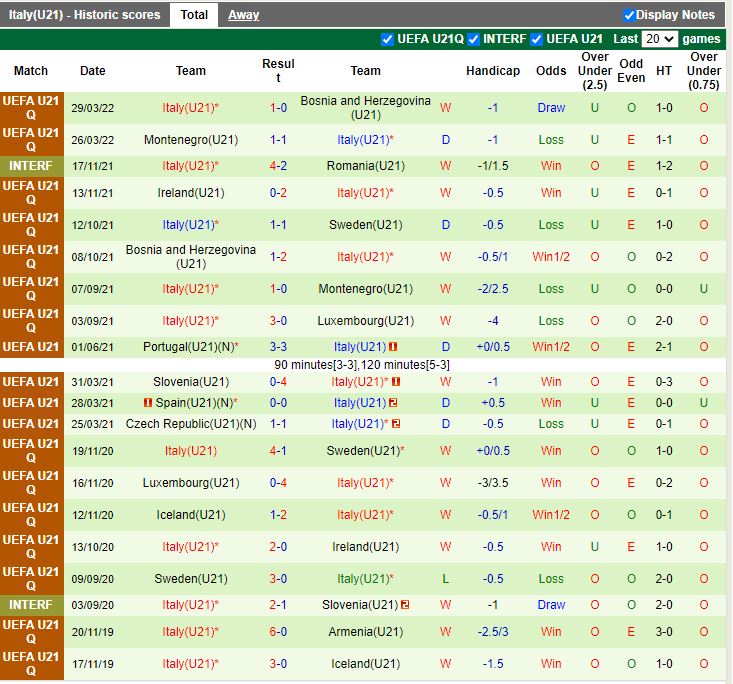Screen dimensions: 733x684
Task: Switch to the Away tab
Action: pyautogui.click(x=243, y=15)
